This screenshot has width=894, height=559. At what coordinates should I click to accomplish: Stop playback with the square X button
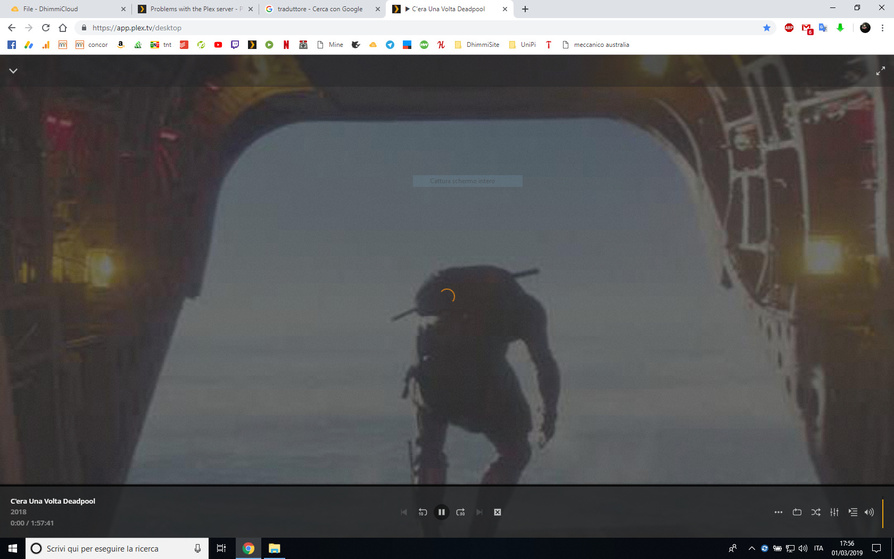click(497, 512)
